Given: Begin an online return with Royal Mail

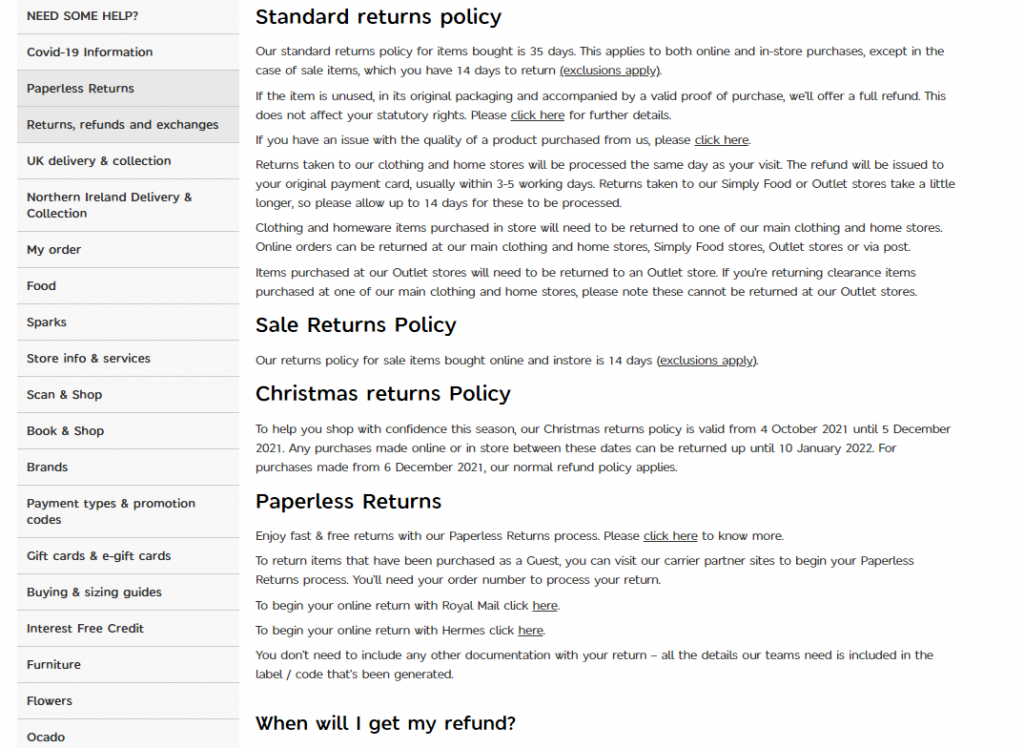Looking at the screenshot, I should tap(545, 605).
